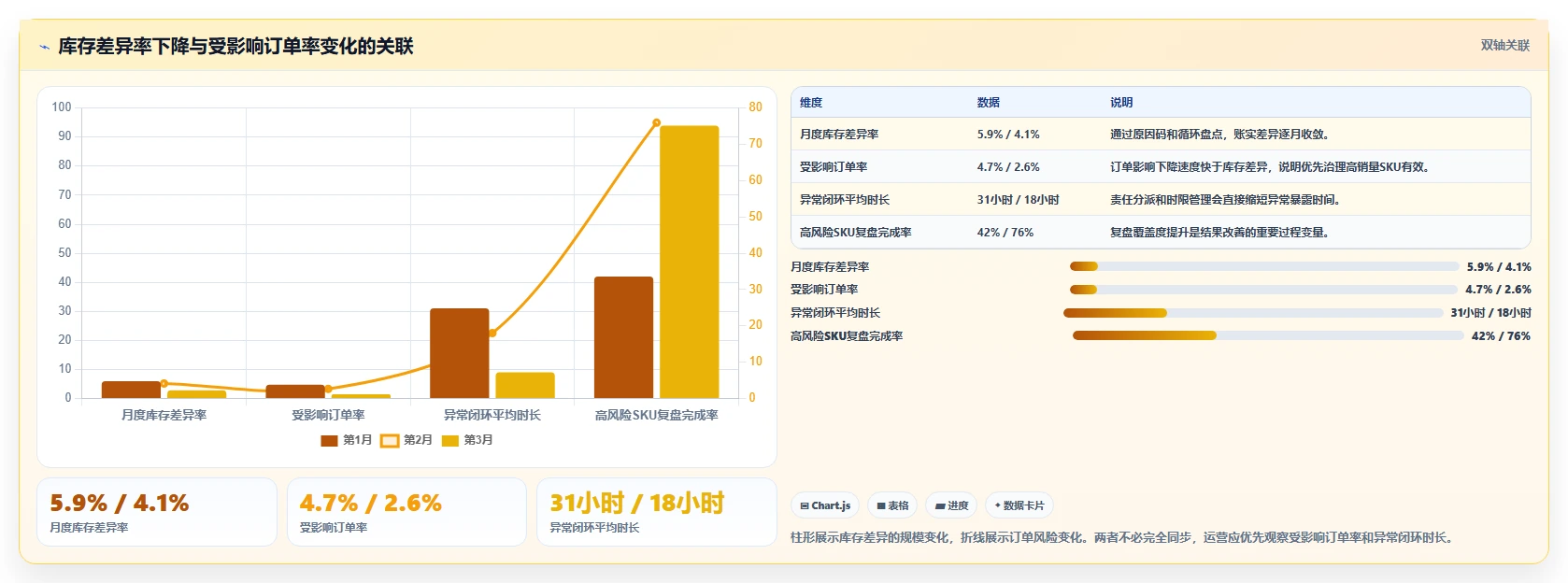Click the left axis value 100

(x=62, y=107)
